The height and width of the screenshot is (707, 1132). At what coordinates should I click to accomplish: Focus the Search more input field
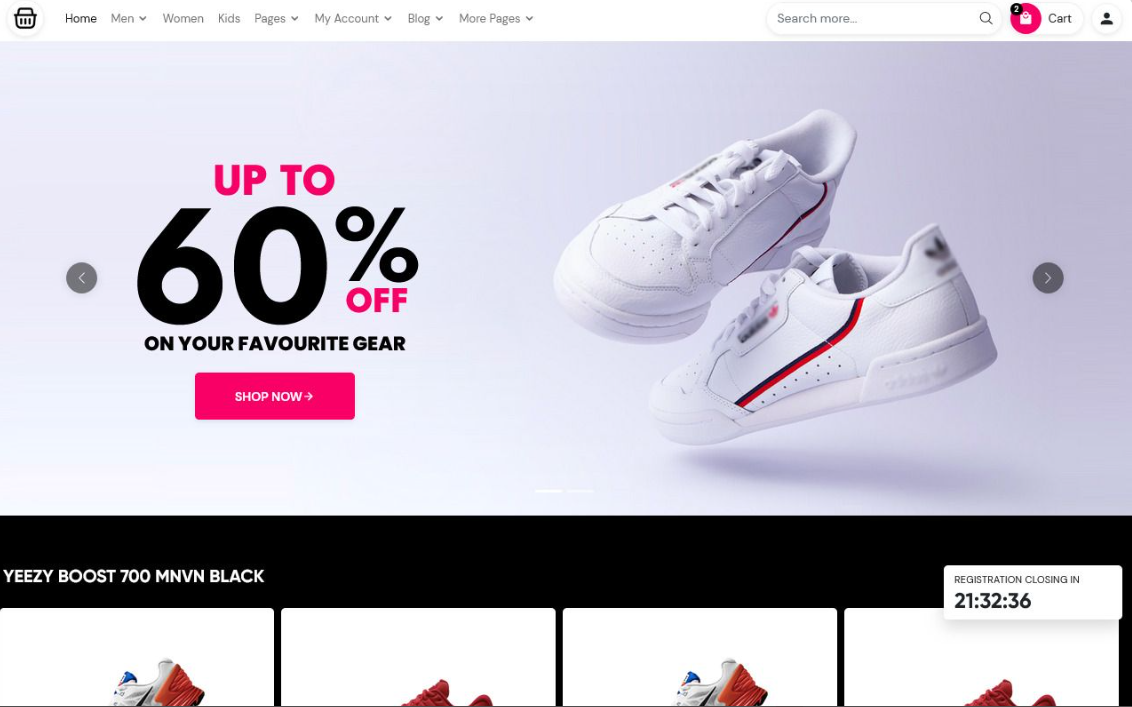[x=874, y=18]
